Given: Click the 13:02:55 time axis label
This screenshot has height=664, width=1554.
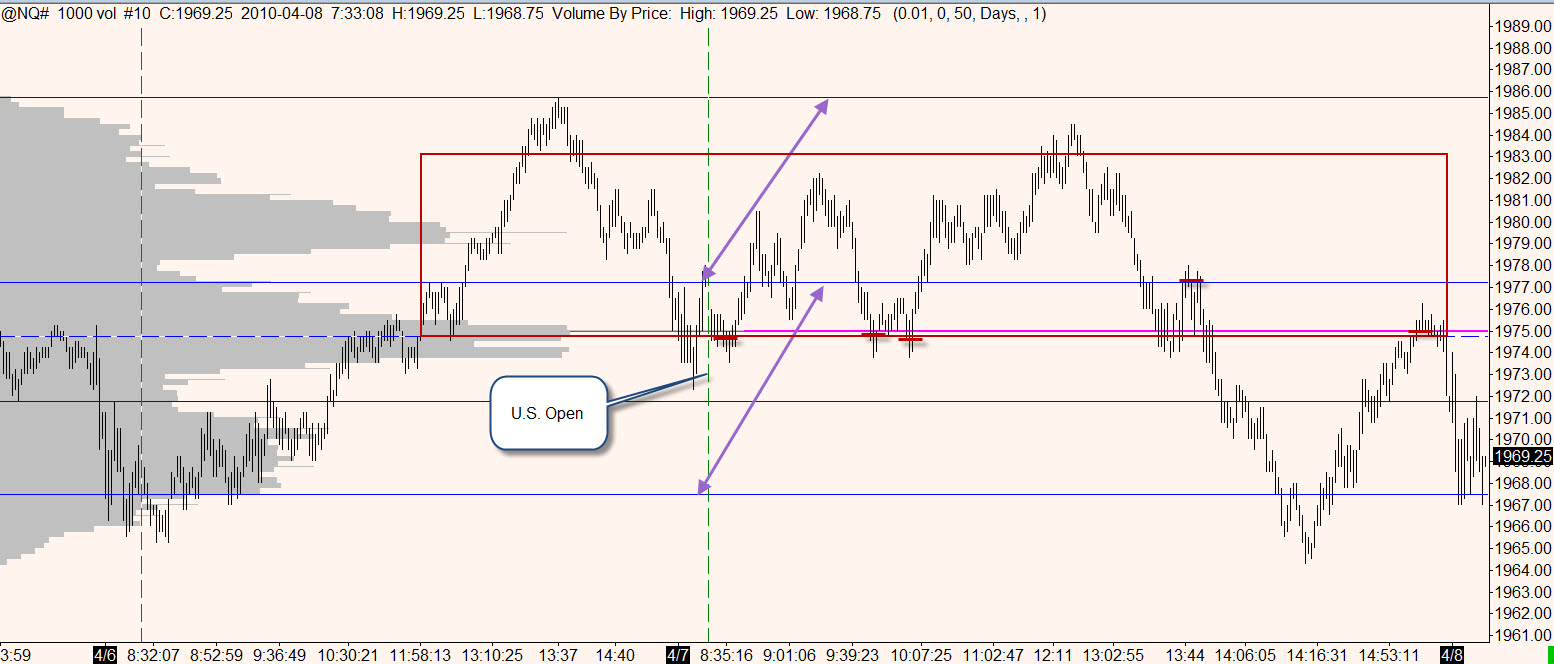Looking at the screenshot, I should (x=1112, y=656).
